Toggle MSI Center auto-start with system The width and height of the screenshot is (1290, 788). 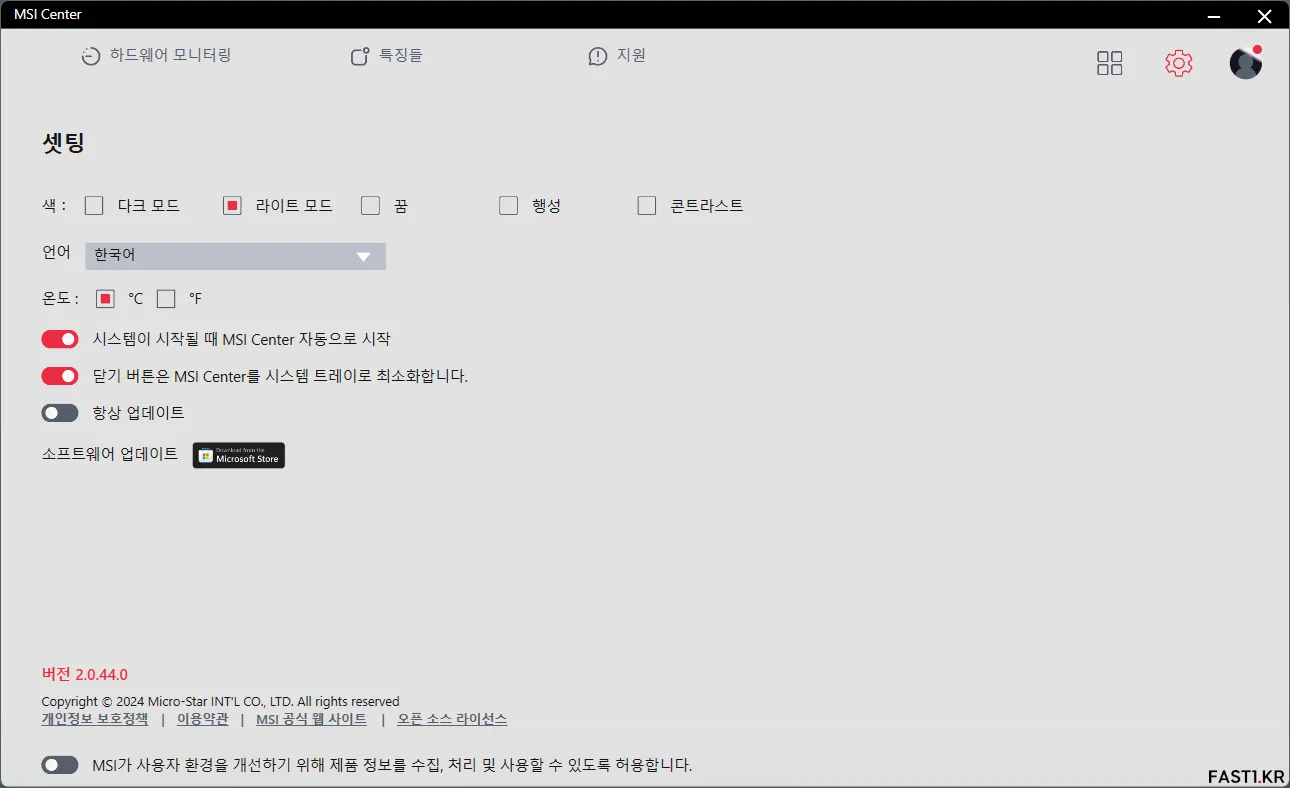tap(60, 340)
